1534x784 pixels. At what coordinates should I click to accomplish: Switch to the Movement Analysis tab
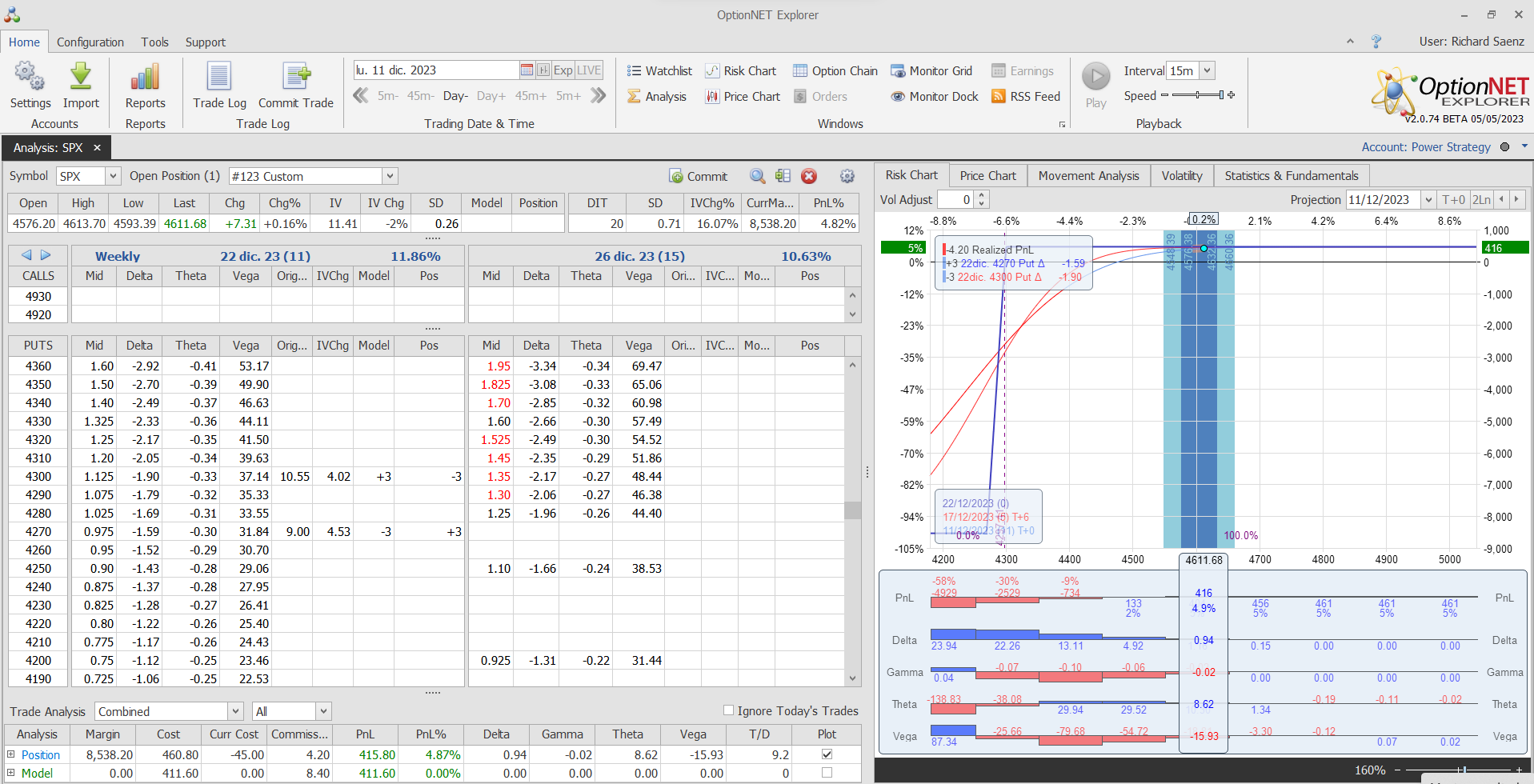point(1088,176)
